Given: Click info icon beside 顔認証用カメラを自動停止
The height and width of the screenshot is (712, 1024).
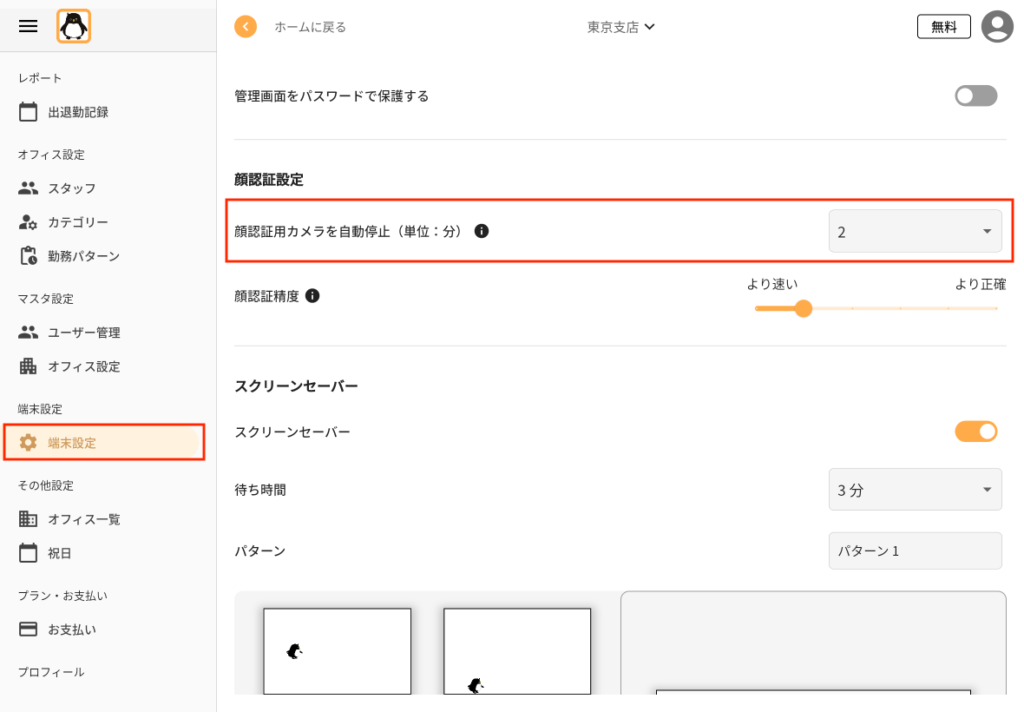Looking at the screenshot, I should pyautogui.click(x=481, y=231).
